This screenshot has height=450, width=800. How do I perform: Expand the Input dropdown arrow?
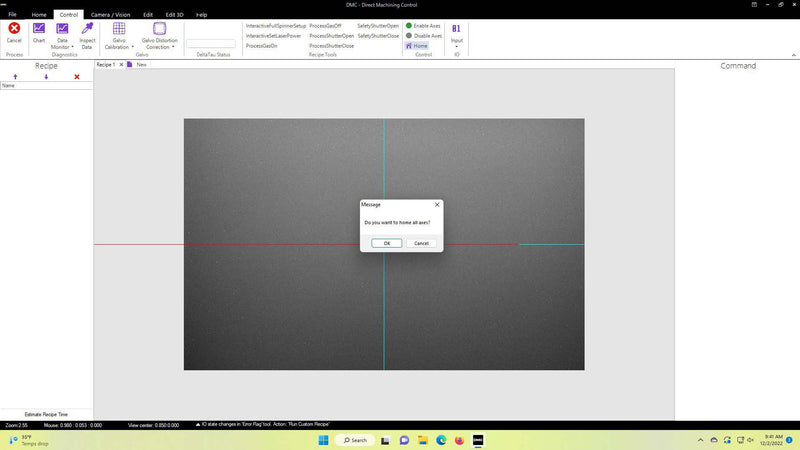(x=457, y=47)
